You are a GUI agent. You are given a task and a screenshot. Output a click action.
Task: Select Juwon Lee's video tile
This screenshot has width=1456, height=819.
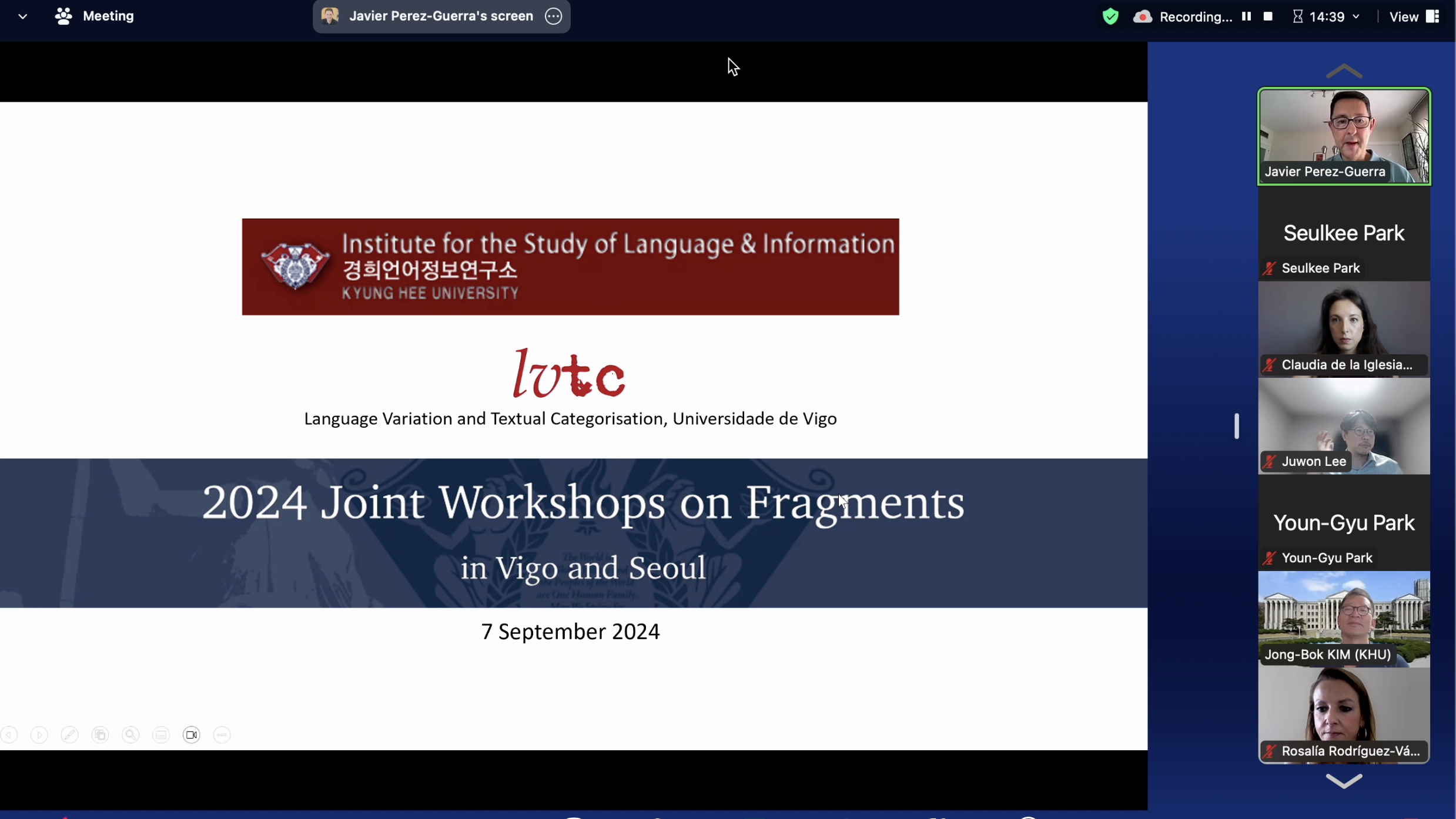point(1344,426)
